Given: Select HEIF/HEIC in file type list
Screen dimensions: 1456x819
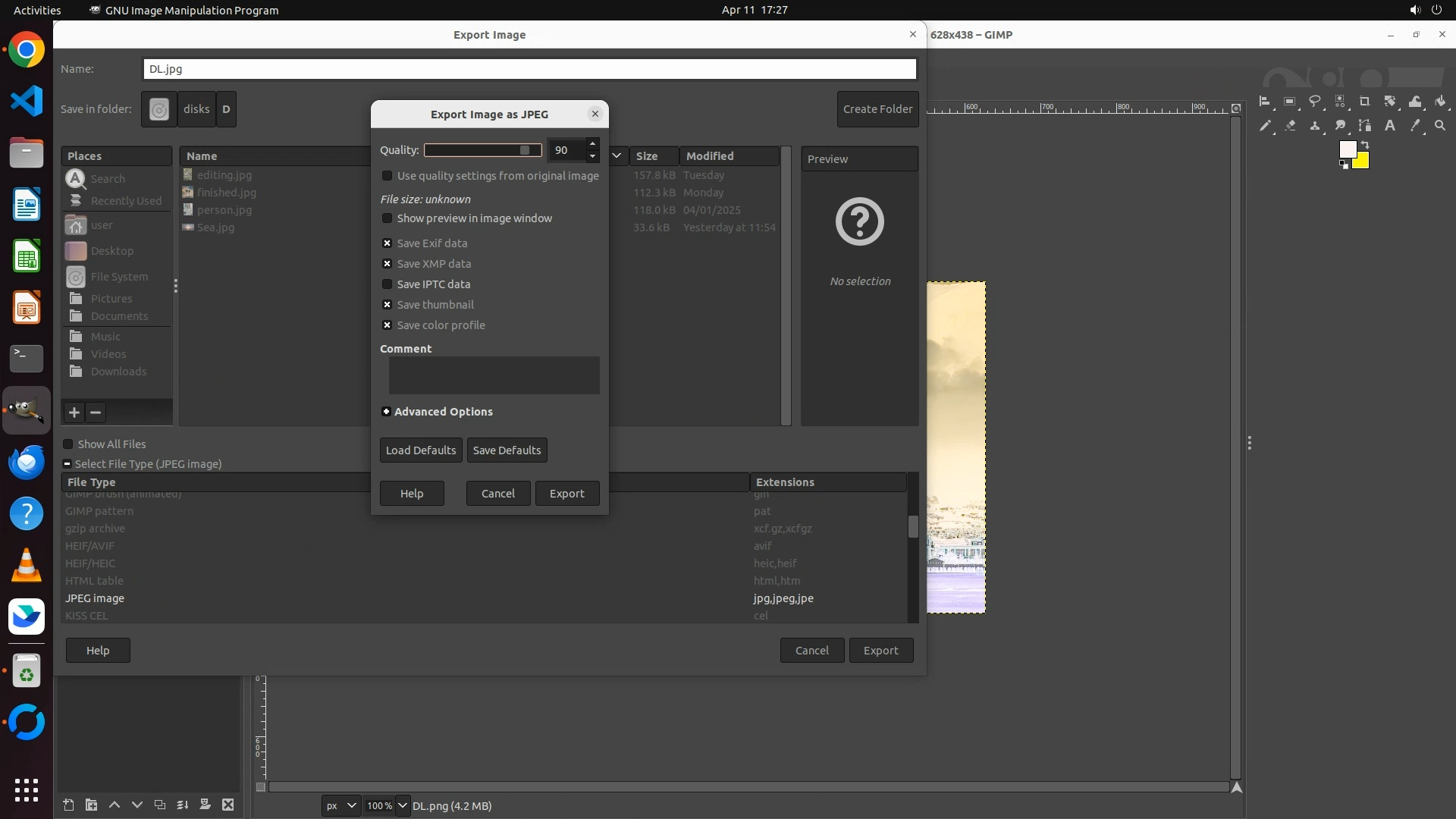Looking at the screenshot, I should click(90, 563).
